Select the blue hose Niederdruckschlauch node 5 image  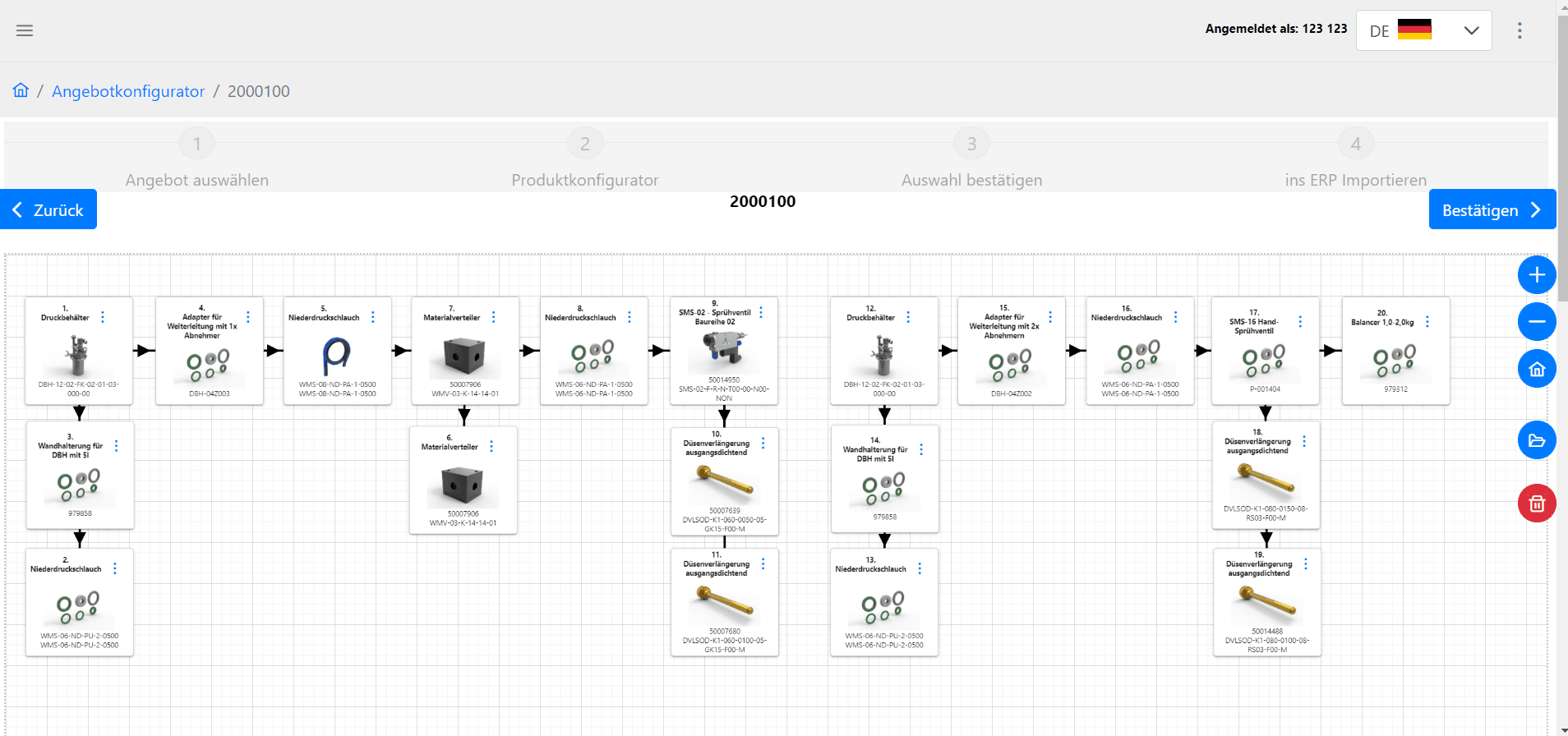pos(337,356)
